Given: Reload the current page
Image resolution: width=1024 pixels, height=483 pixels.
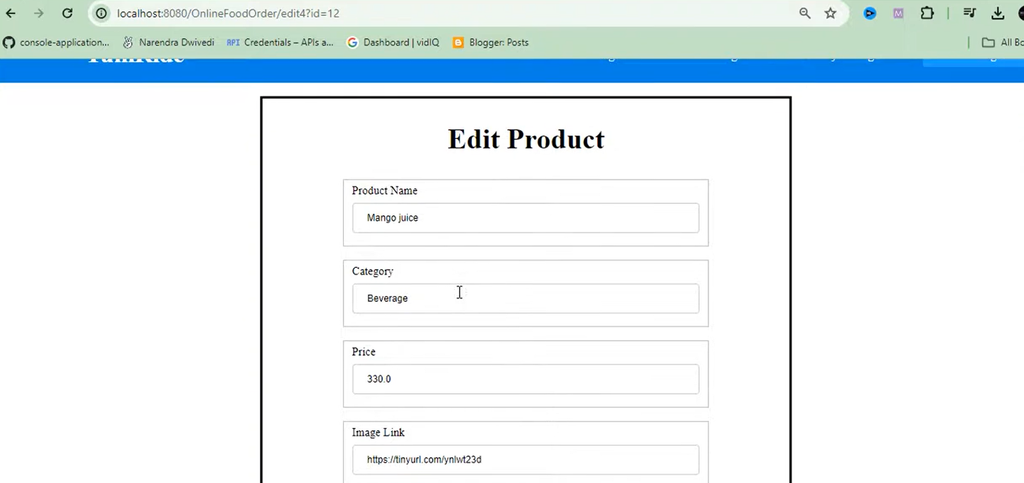Looking at the screenshot, I should (67, 13).
